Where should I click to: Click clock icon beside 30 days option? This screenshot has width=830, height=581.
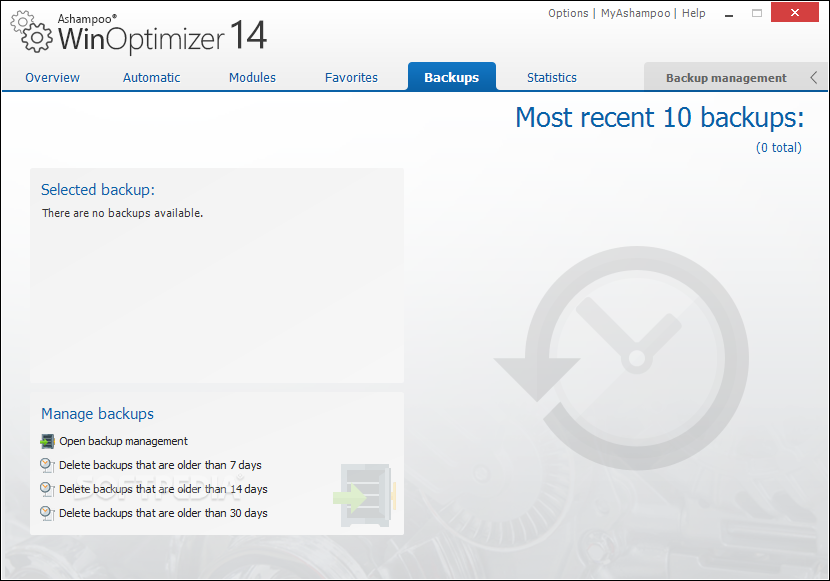(47, 513)
